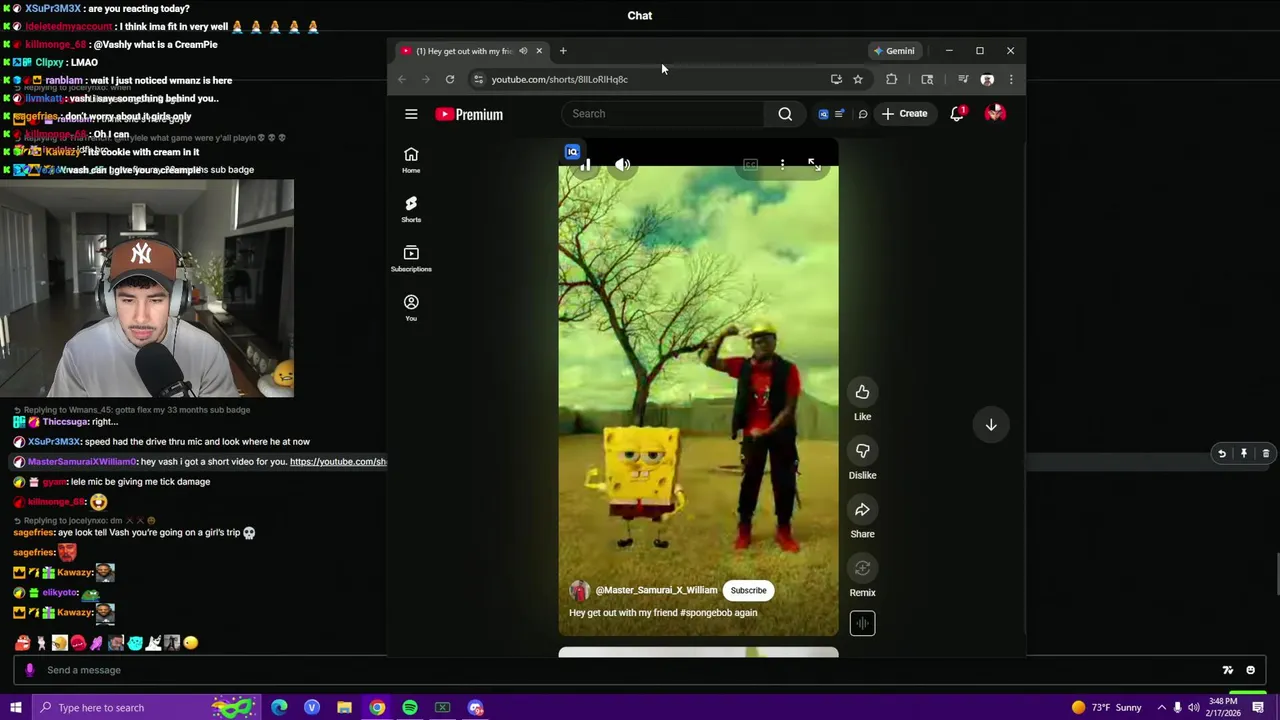Screen dimensions: 1280x720
Task: Click the pin icon in chat message actions
Action: pos(1243,454)
